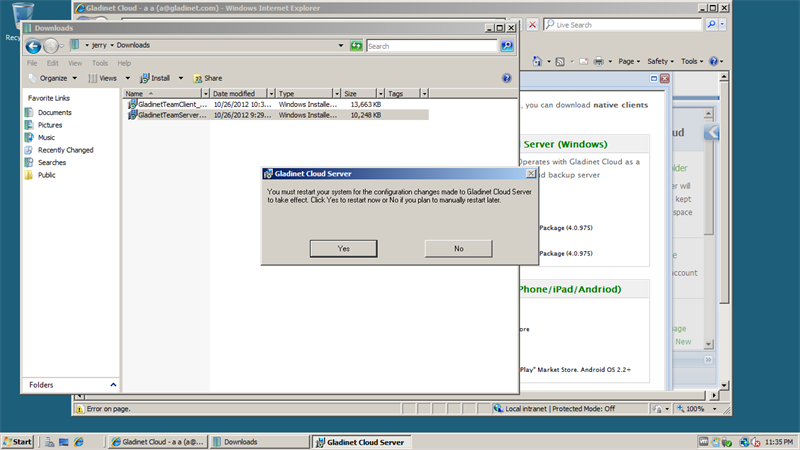The height and width of the screenshot is (450, 800).
Task: Launch Internet Explorer from quick launch
Action: coord(79,442)
